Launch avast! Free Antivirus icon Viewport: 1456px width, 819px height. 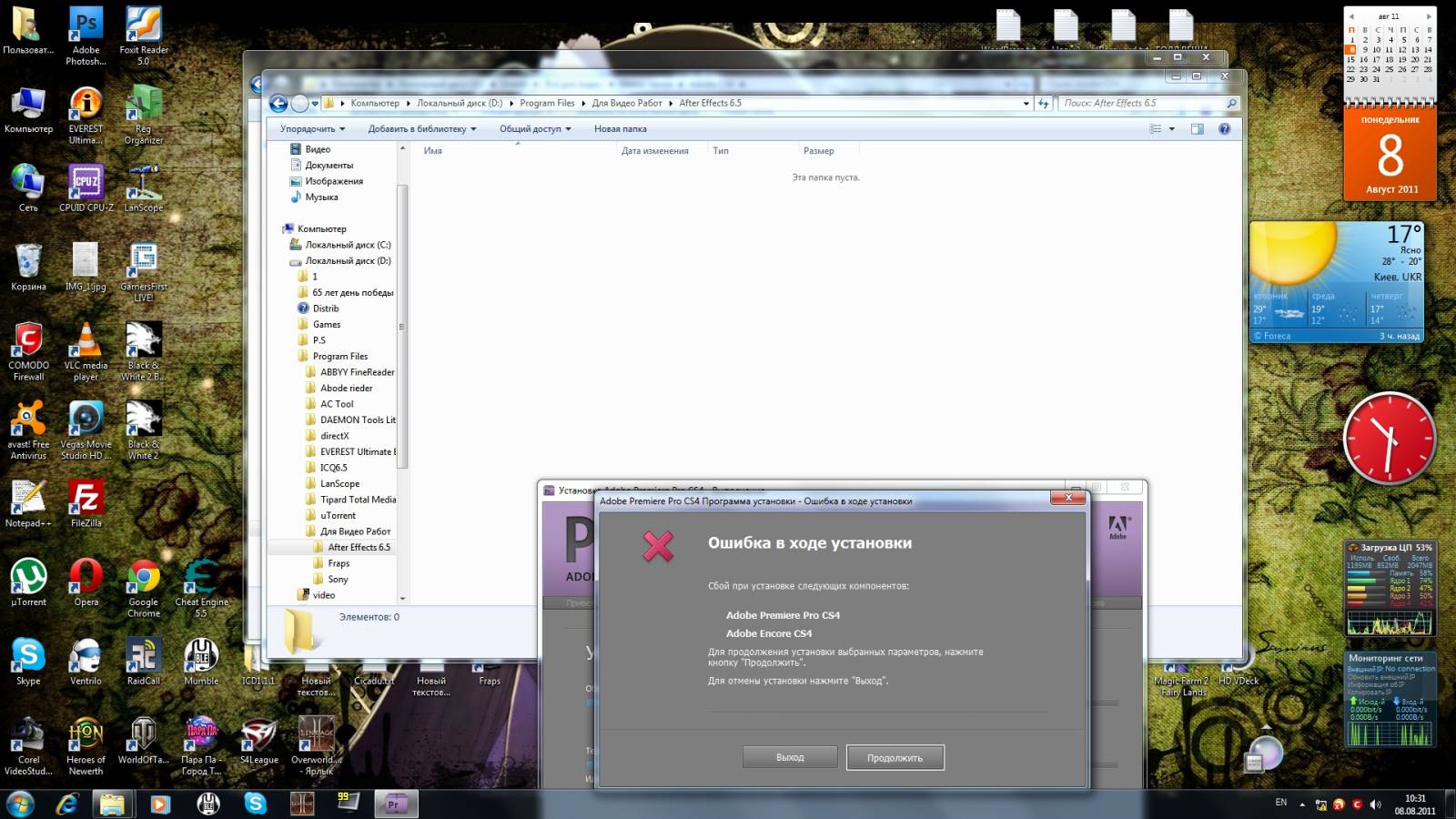(28, 430)
